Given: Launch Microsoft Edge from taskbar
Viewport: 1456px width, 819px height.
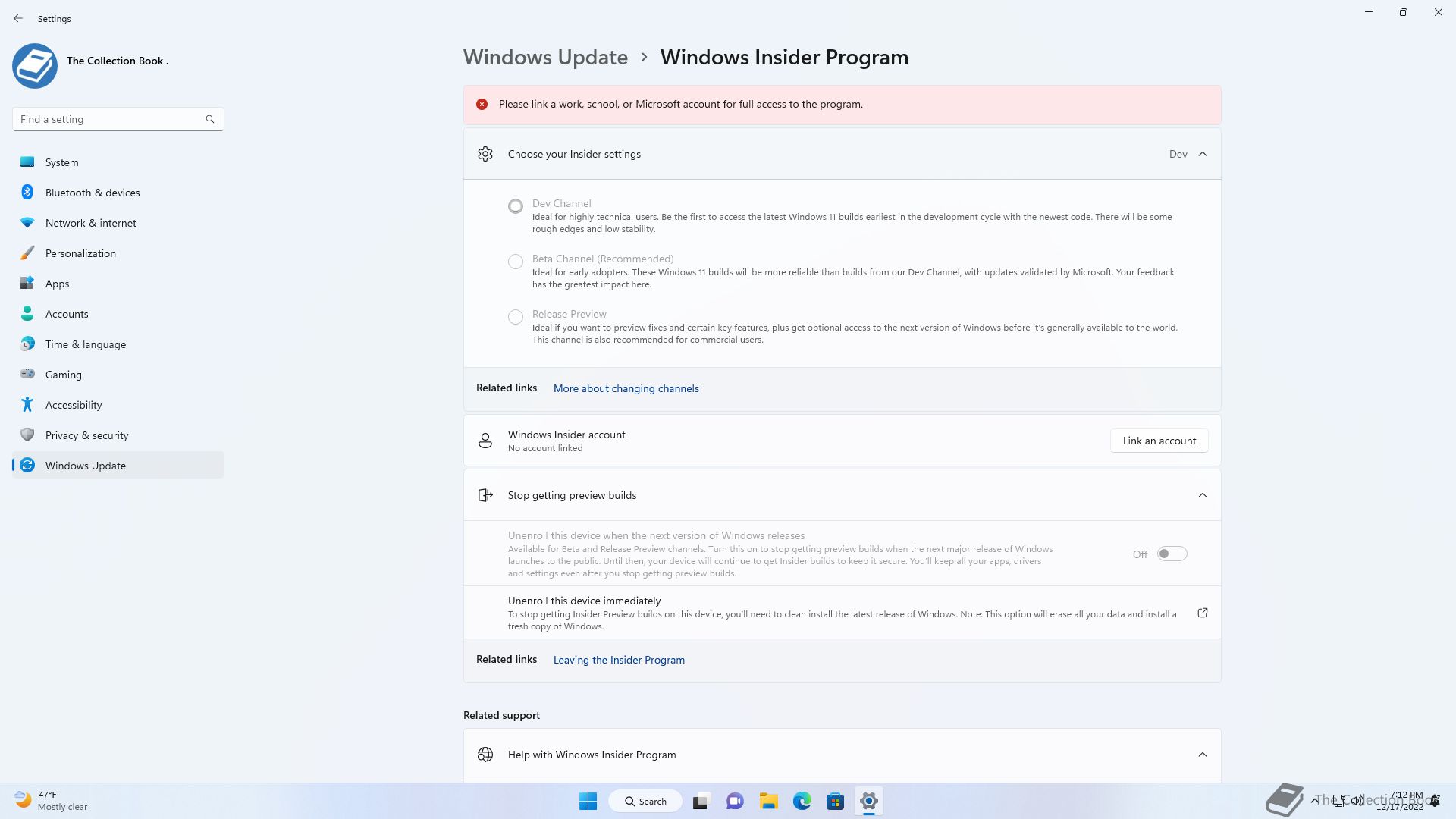Looking at the screenshot, I should pos(802,801).
